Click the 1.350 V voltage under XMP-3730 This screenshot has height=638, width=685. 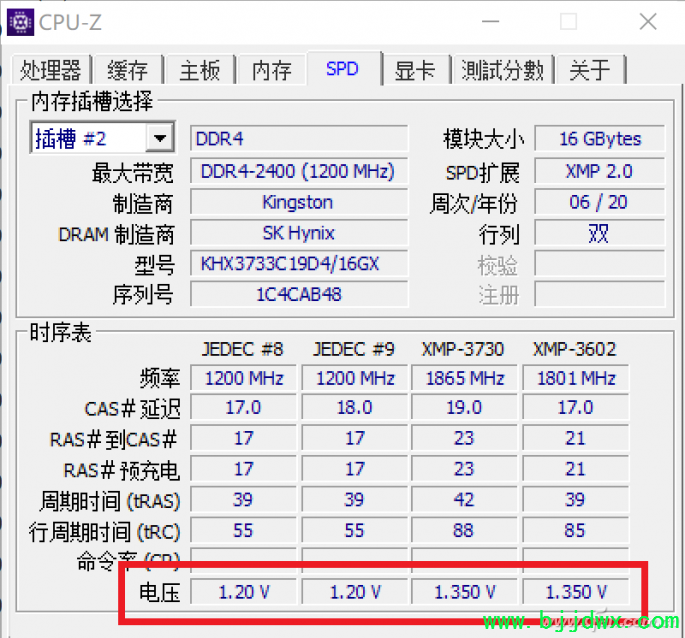pyautogui.click(x=464, y=592)
